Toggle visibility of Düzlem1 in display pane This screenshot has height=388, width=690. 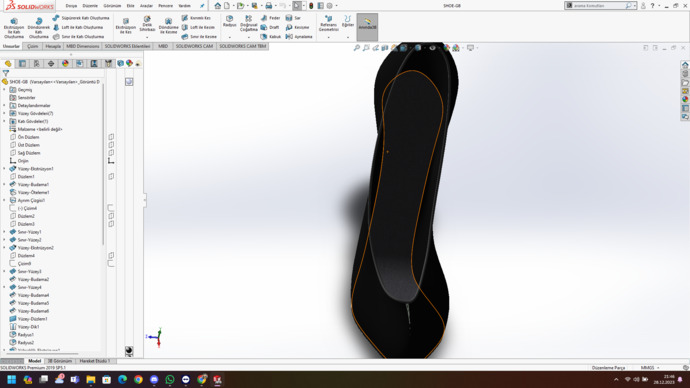(111, 176)
